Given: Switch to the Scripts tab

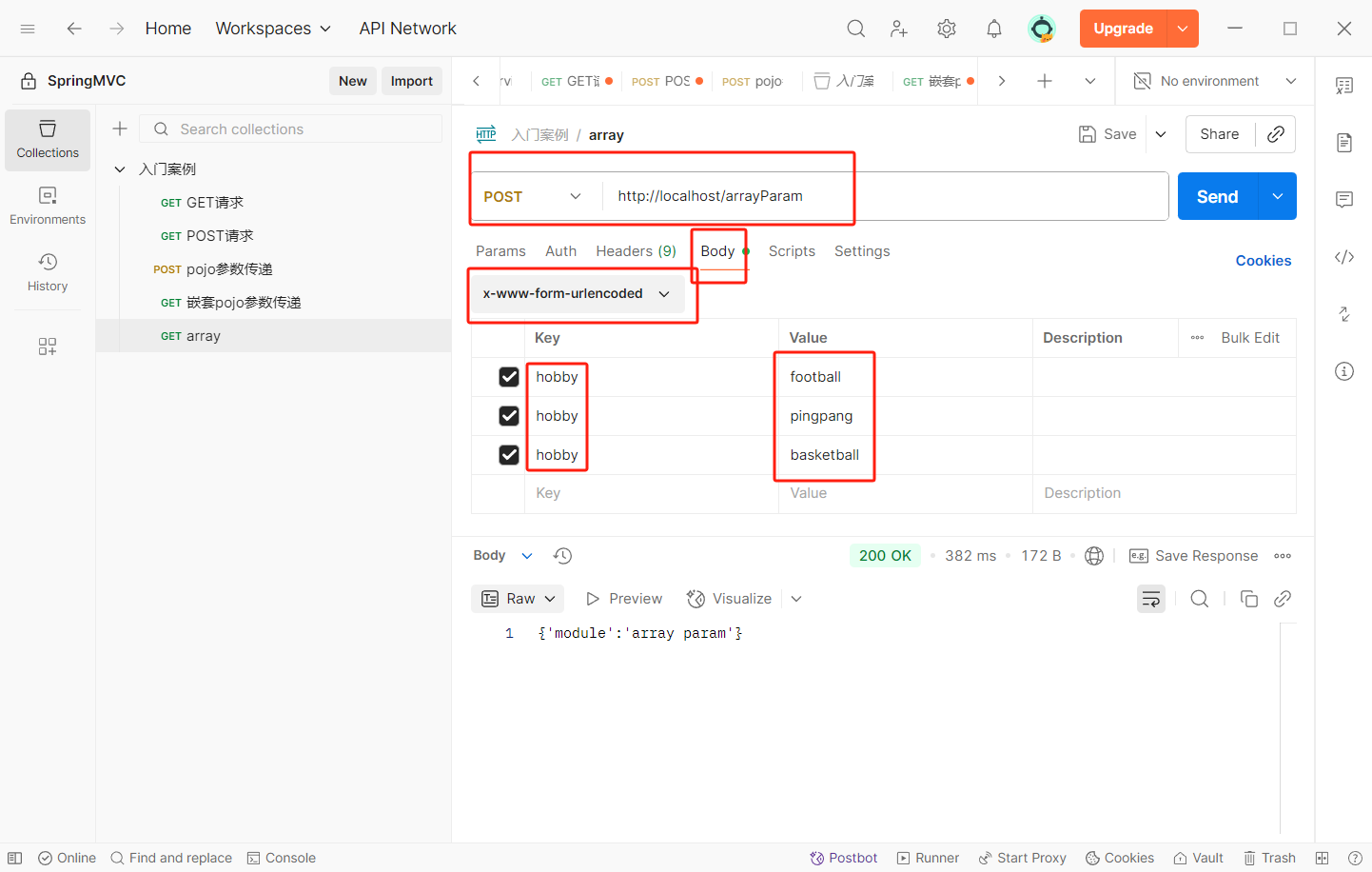Looking at the screenshot, I should (x=792, y=251).
